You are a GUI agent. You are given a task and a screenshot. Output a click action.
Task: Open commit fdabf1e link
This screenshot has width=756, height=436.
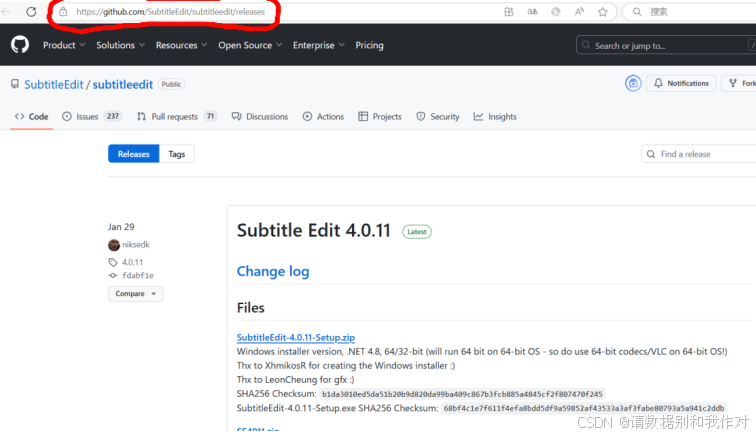click(x=138, y=275)
